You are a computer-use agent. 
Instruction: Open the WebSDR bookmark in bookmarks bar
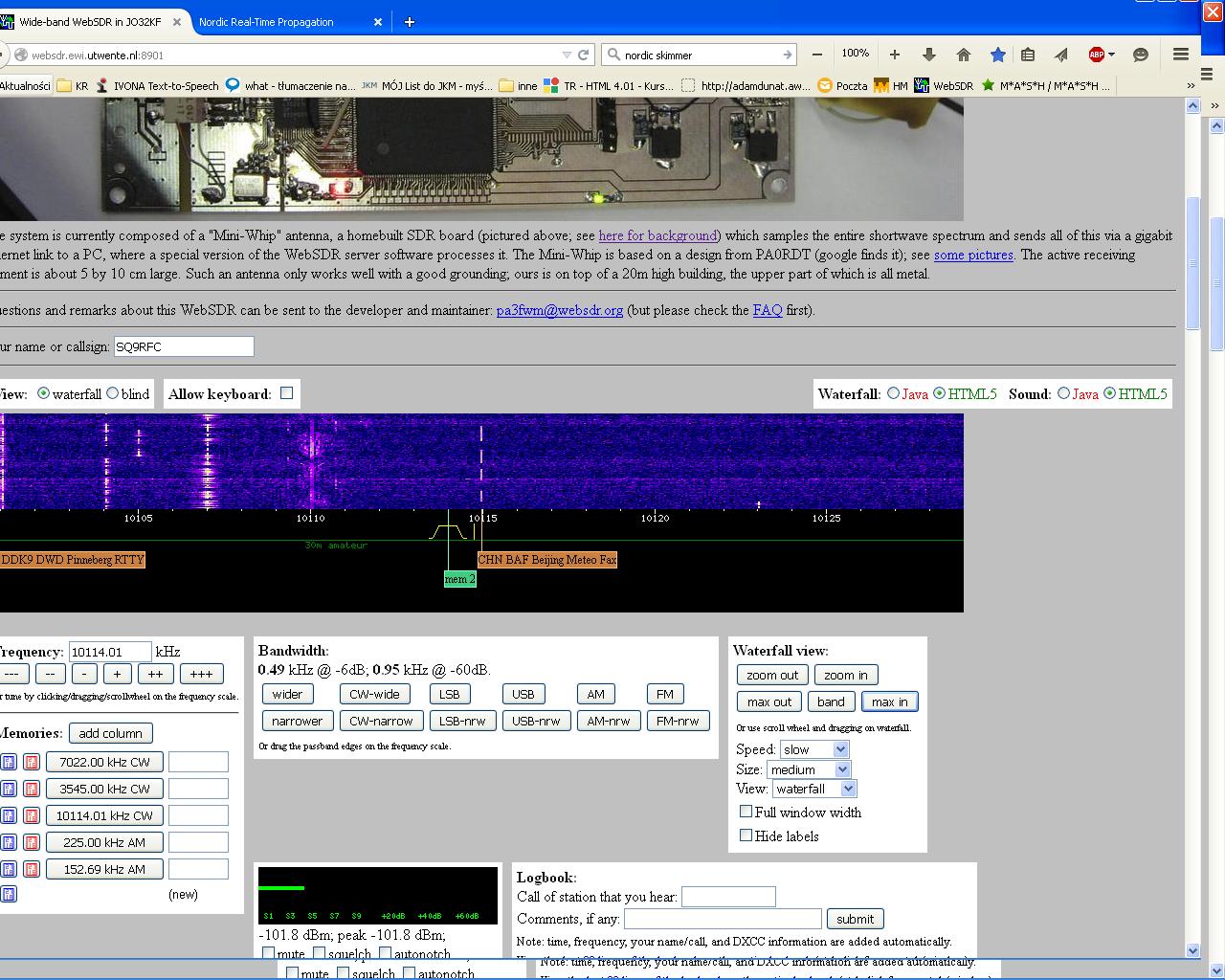point(944,85)
